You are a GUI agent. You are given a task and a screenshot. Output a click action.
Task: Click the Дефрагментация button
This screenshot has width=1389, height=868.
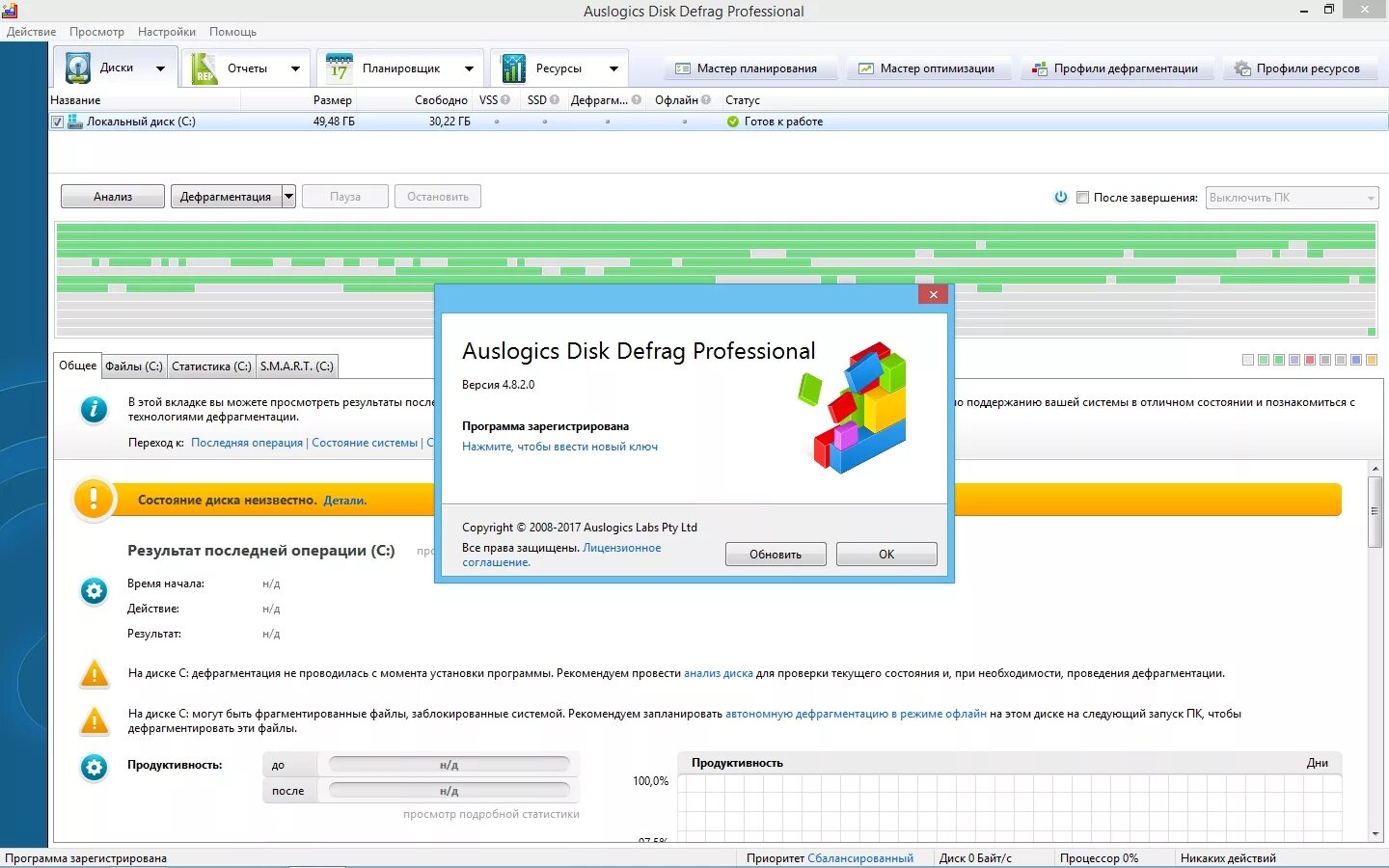point(226,196)
